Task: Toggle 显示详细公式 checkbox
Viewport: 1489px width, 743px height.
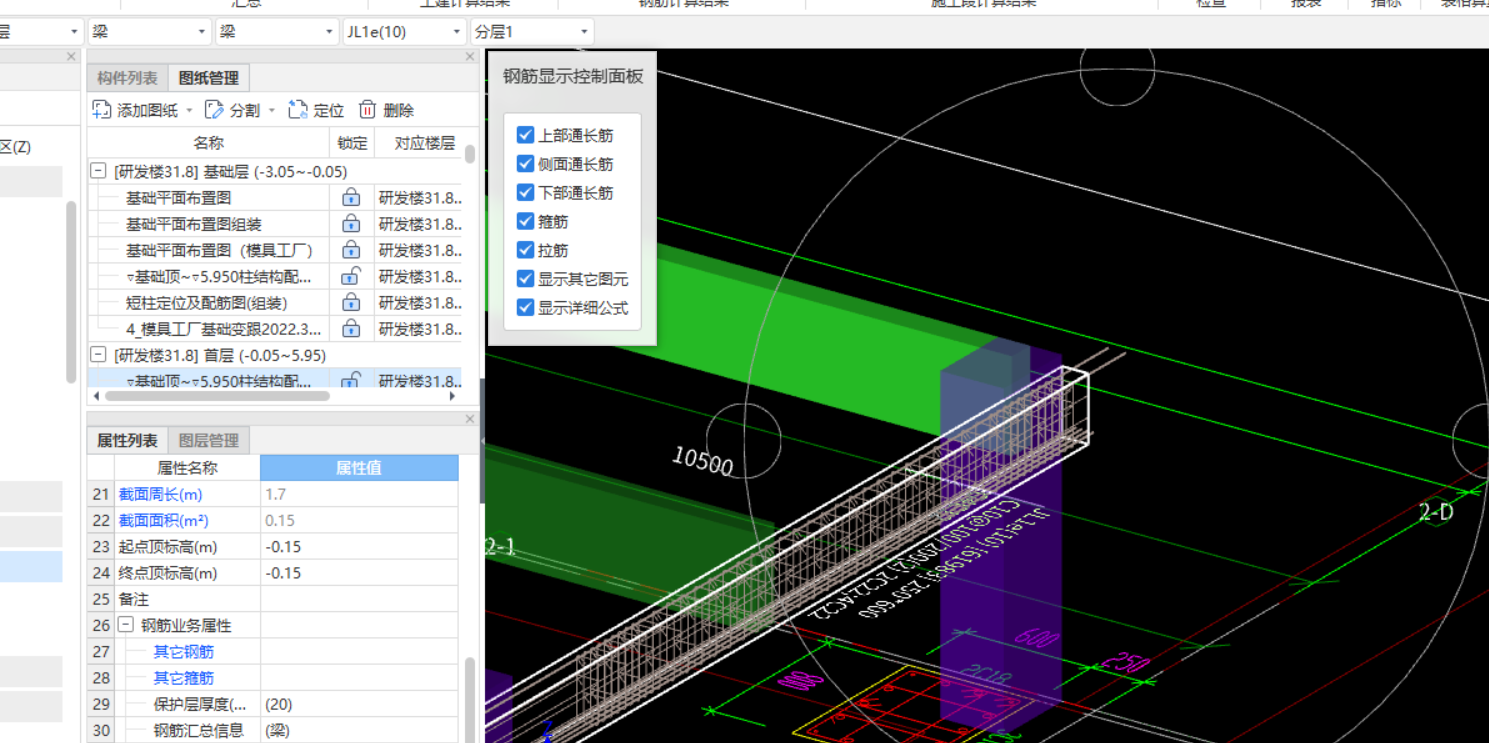Action: pyautogui.click(x=525, y=308)
